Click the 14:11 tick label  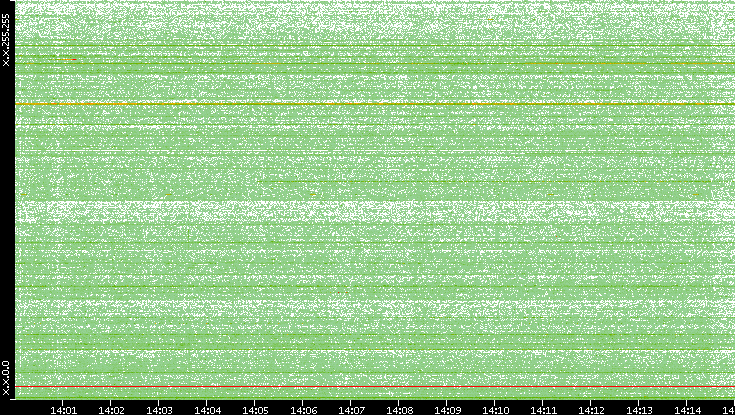543,410
